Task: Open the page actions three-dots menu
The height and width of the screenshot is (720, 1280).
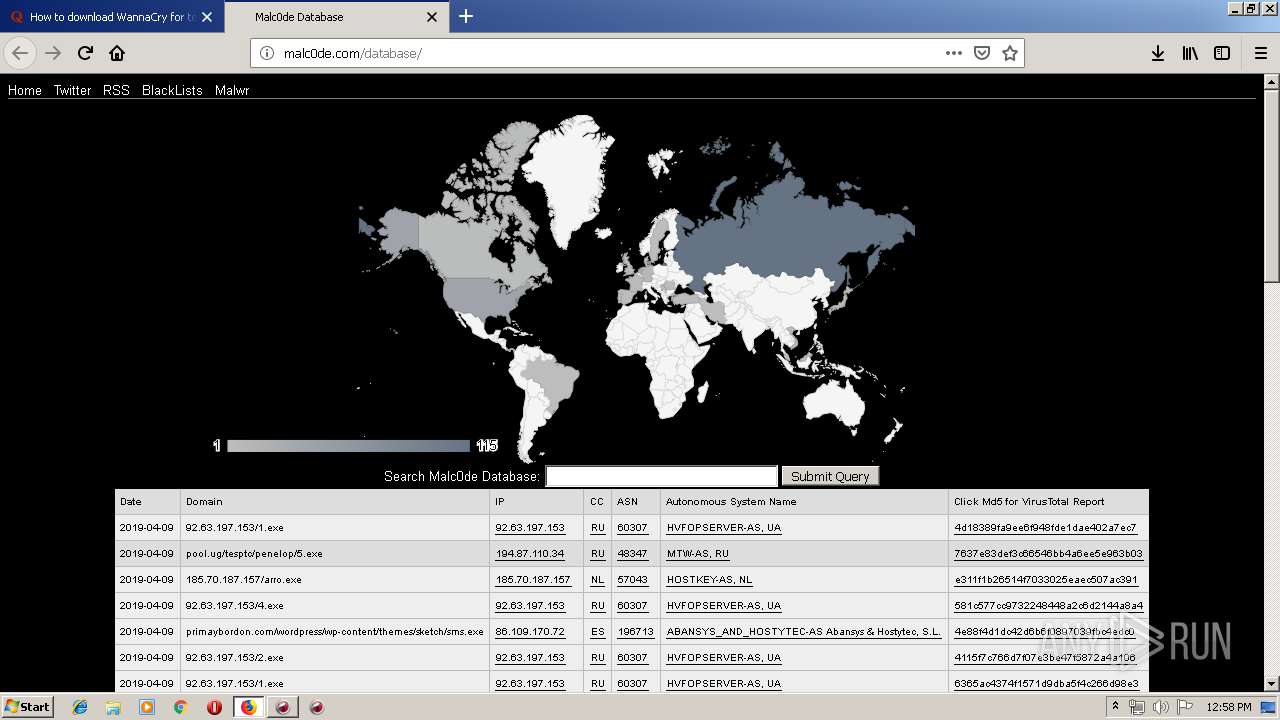Action: point(954,53)
